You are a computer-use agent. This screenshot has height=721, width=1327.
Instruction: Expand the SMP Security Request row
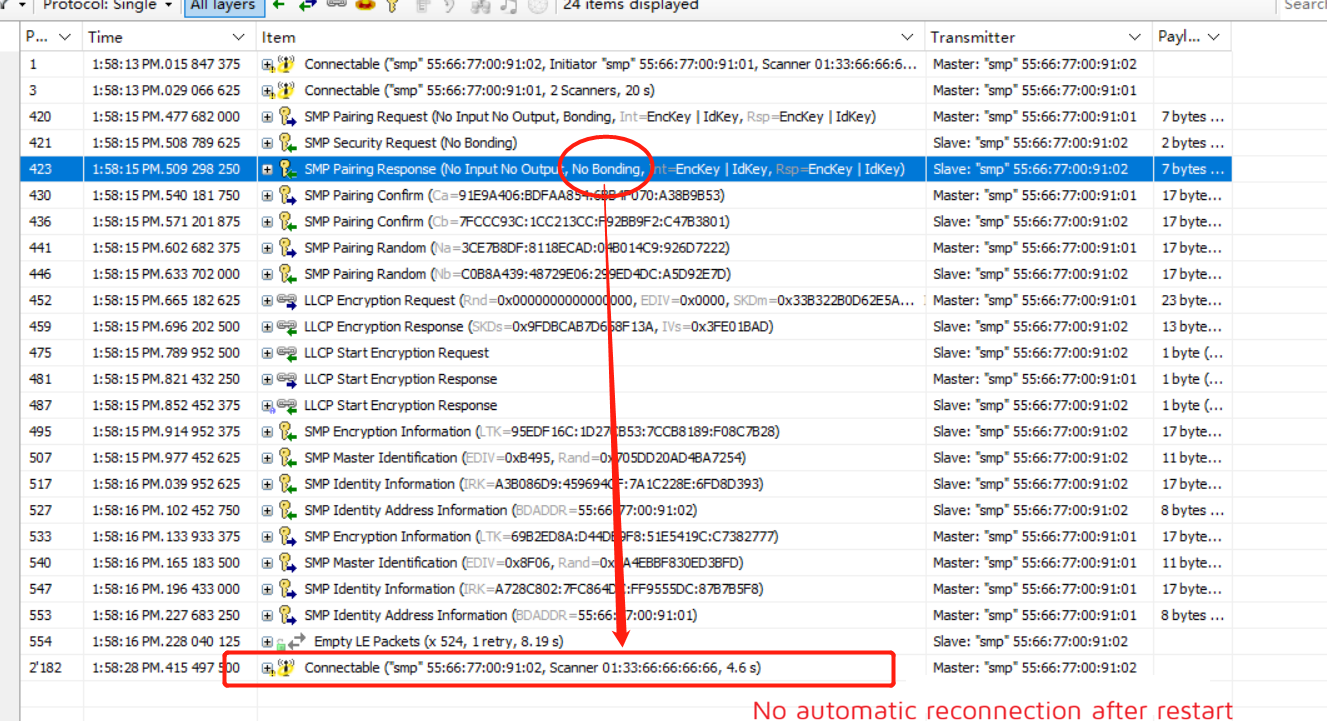point(267,143)
